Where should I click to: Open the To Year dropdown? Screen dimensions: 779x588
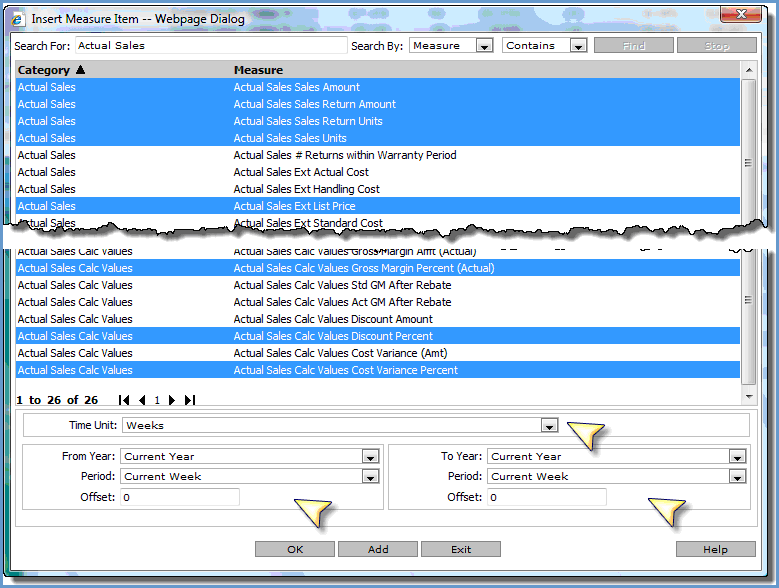pyautogui.click(x=737, y=457)
